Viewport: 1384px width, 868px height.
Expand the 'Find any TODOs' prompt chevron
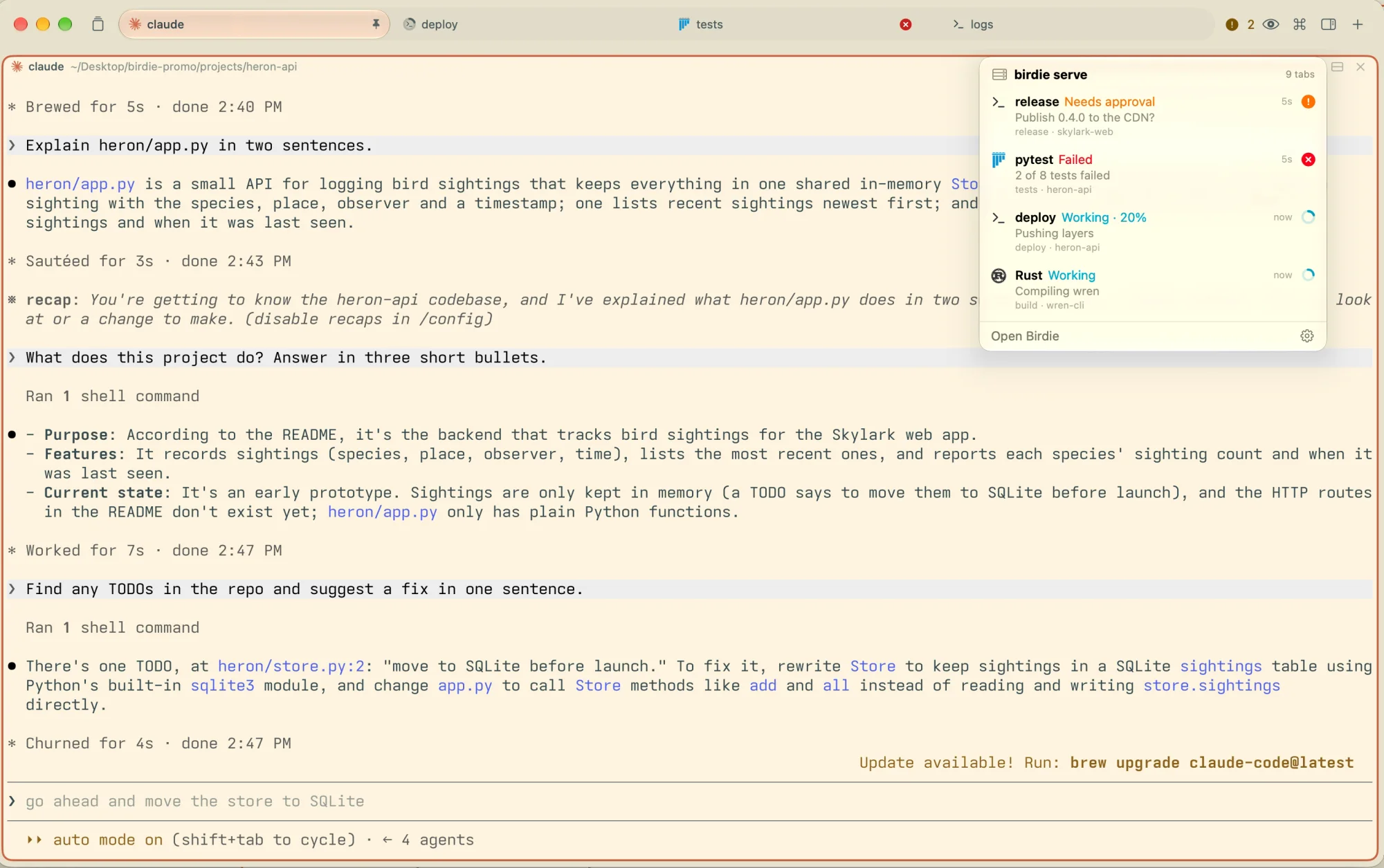[x=12, y=589]
